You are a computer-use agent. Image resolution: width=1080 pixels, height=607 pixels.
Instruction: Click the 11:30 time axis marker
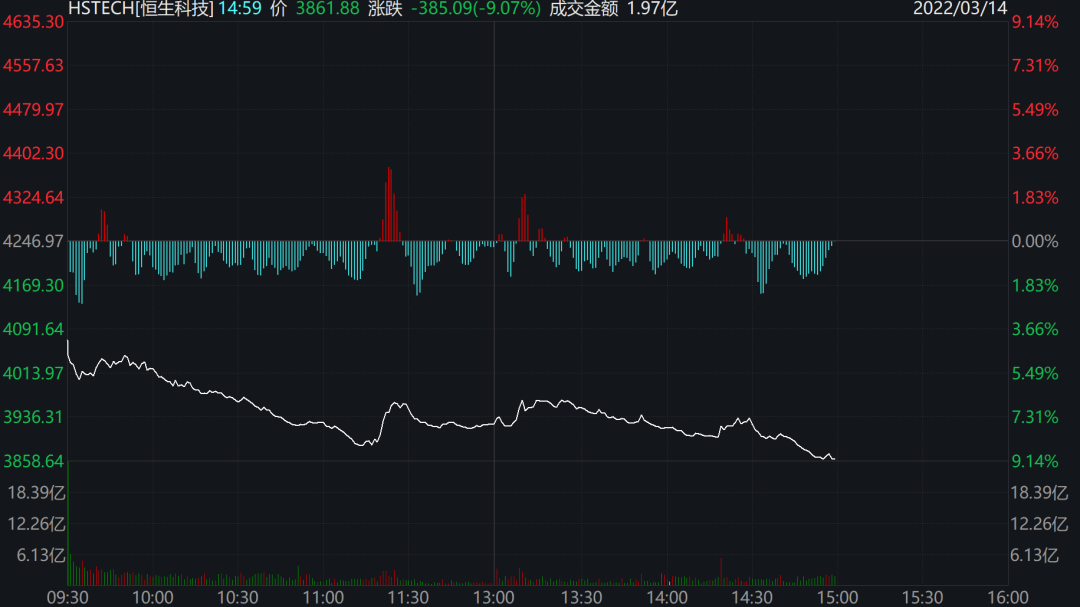pos(408,597)
